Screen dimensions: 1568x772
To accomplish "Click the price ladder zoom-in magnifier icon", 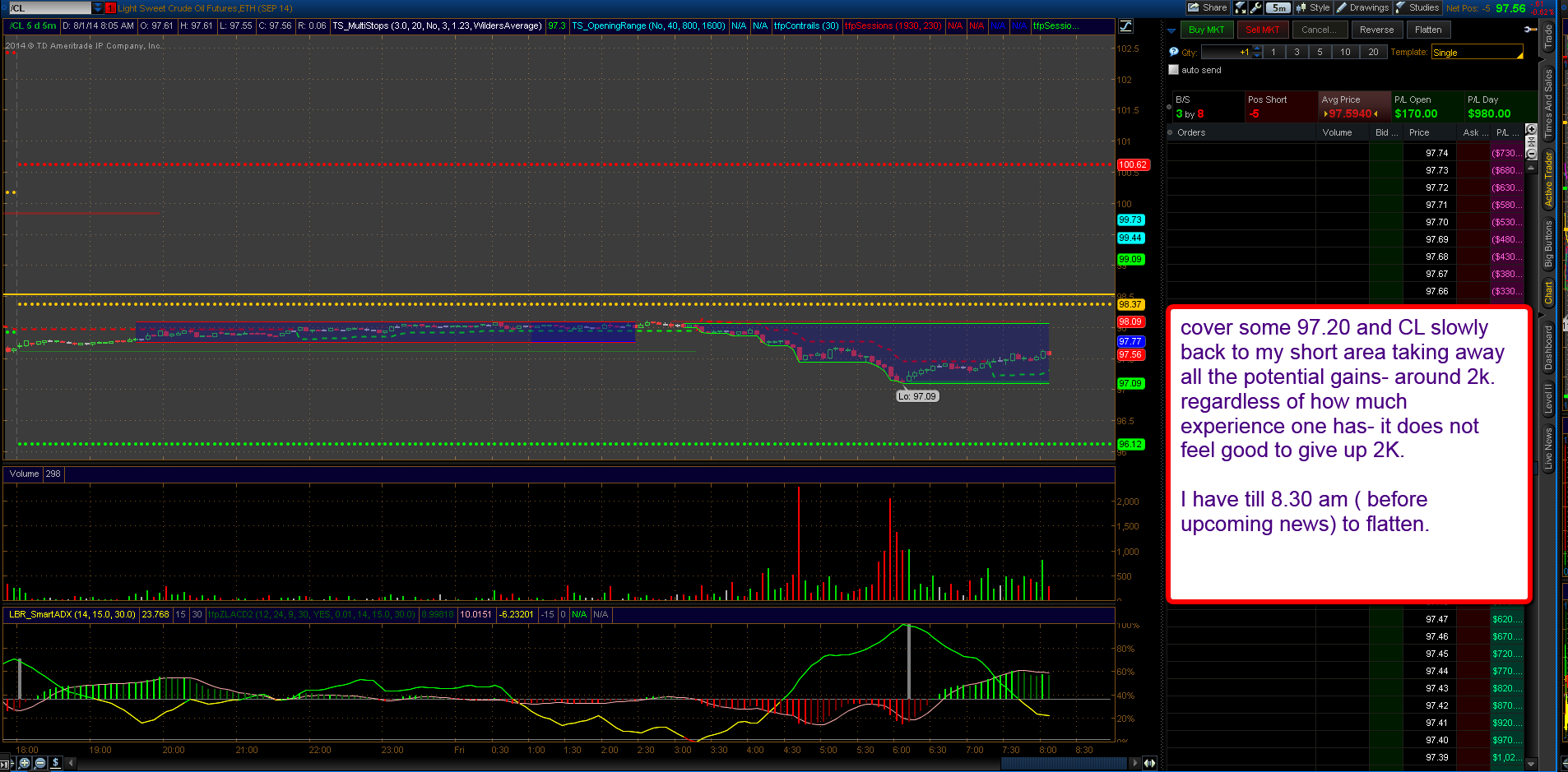I will [1531, 129].
